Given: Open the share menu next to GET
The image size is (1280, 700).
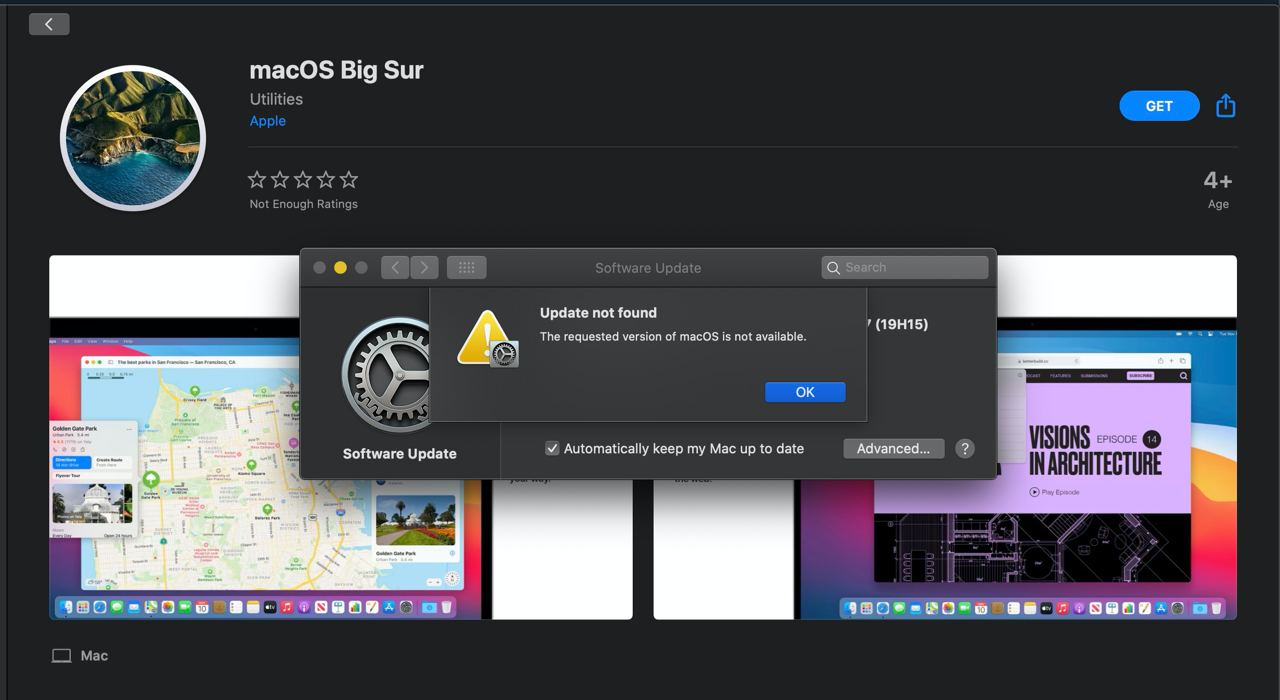Looking at the screenshot, I should tap(1226, 105).
